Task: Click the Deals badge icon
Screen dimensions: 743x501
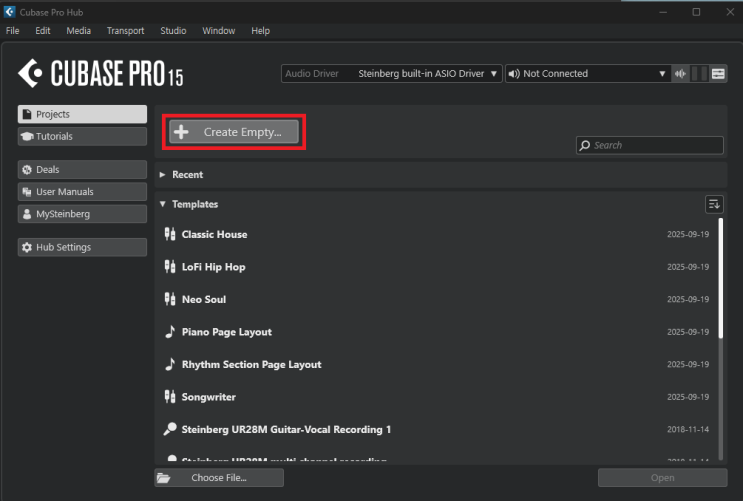Action: (27, 169)
